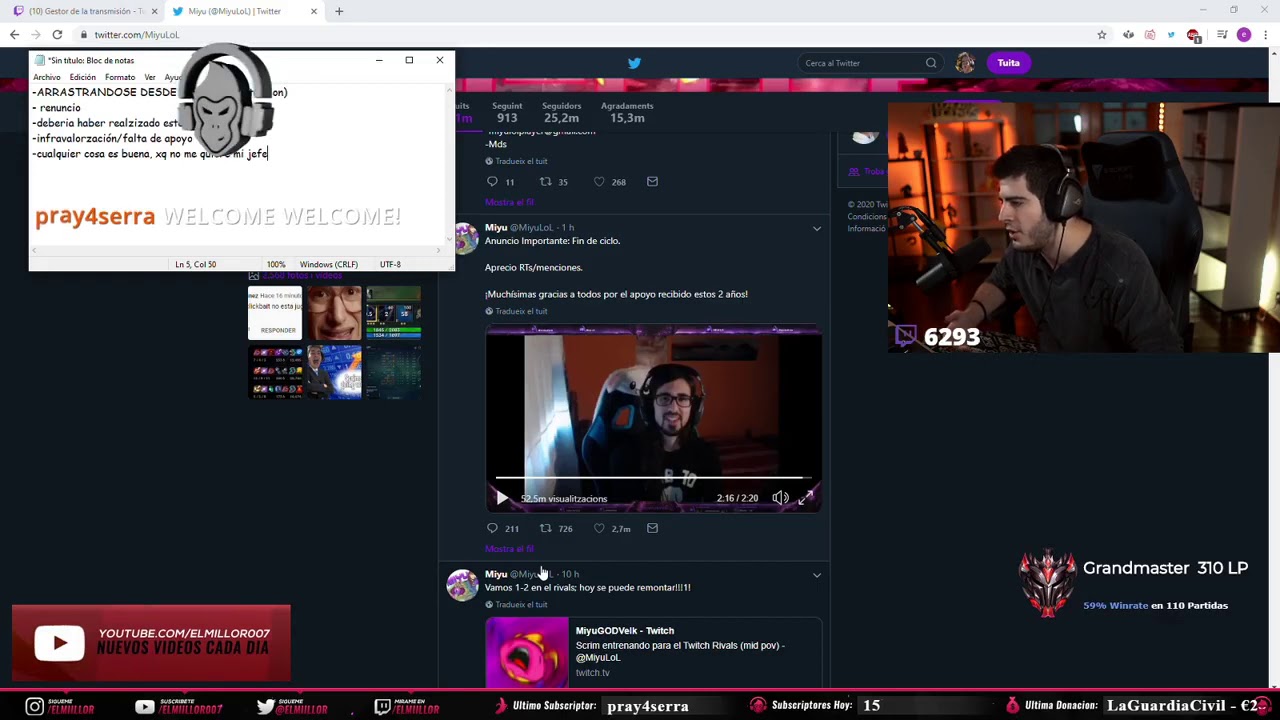
Task: Expand options for the Vamos 1-2 tweet
Action: point(816,576)
